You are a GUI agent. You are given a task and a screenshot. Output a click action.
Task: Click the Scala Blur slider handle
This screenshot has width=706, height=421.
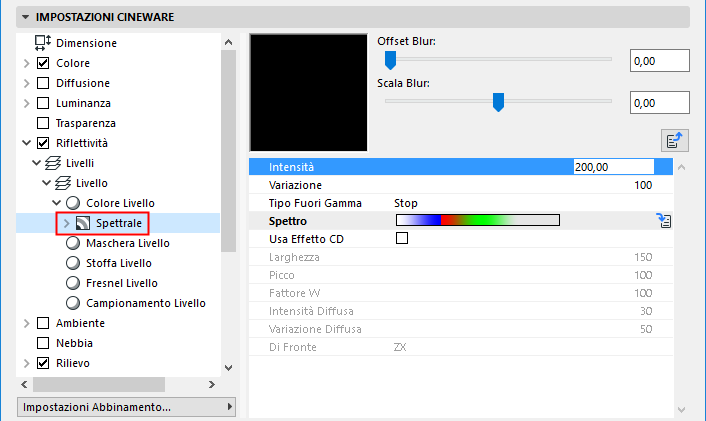point(498,102)
